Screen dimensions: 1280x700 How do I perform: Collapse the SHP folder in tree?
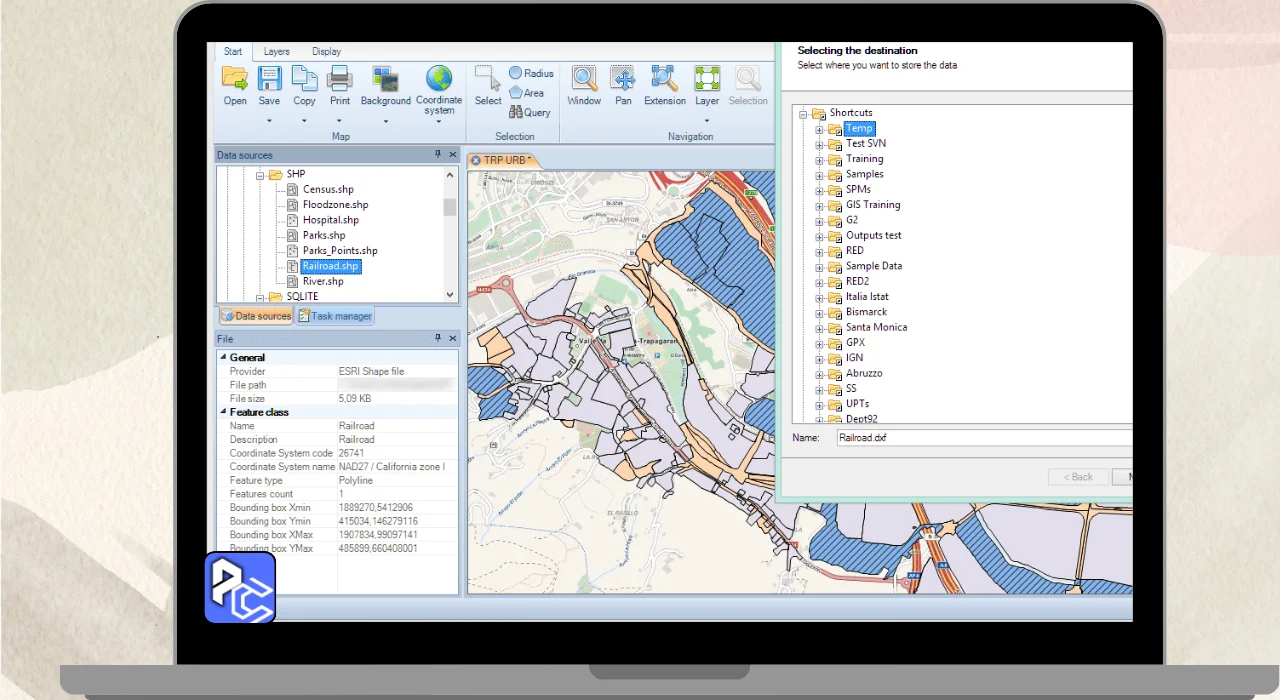point(260,175)
